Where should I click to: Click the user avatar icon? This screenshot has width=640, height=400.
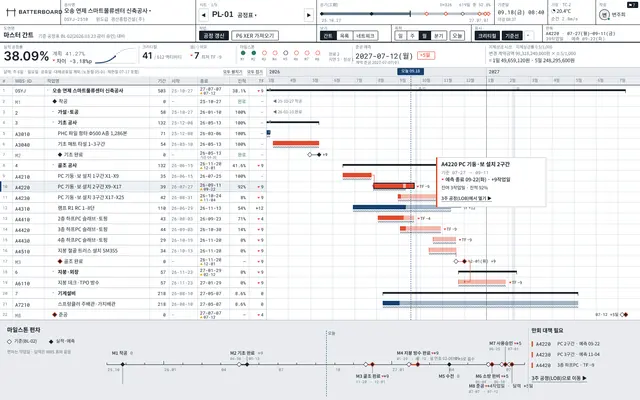[604, 15]
